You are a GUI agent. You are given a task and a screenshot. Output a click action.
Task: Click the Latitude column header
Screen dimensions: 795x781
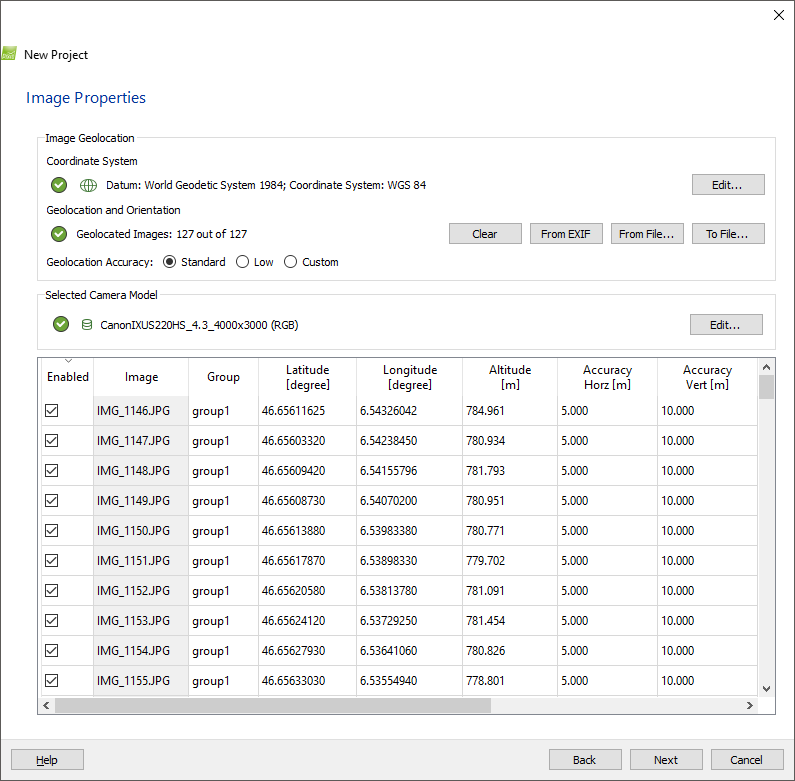[307, 377]
